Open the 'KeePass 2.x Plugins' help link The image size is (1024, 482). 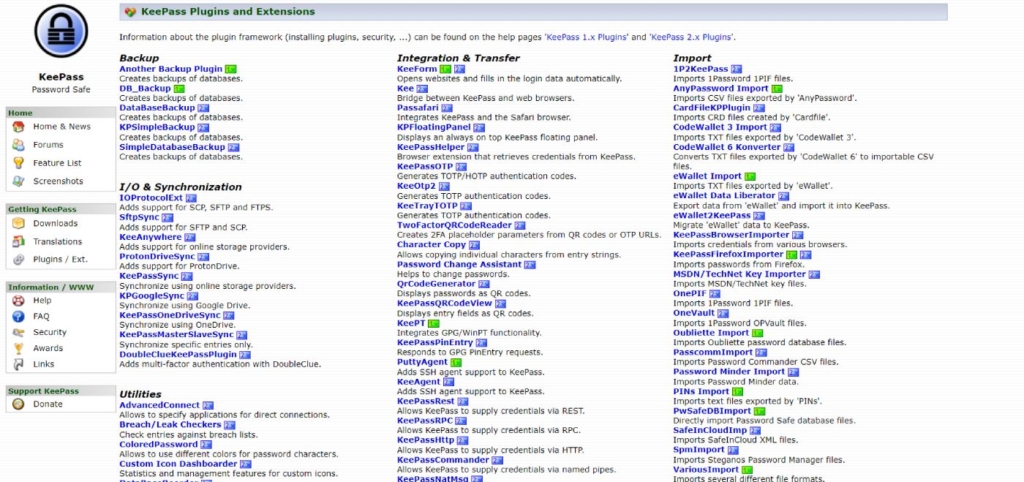690,37
